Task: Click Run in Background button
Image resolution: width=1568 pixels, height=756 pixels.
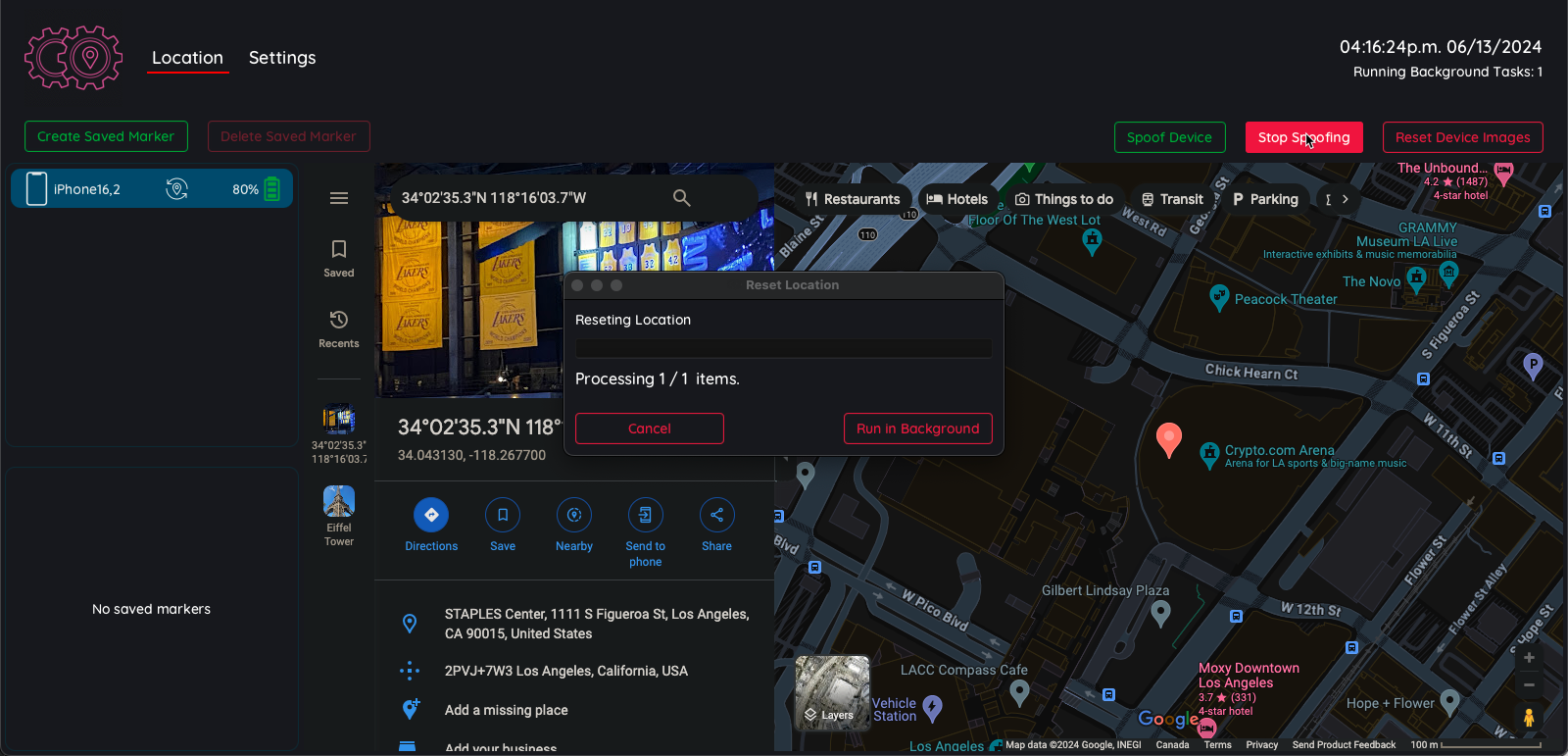Action: [x=917, y=428]
